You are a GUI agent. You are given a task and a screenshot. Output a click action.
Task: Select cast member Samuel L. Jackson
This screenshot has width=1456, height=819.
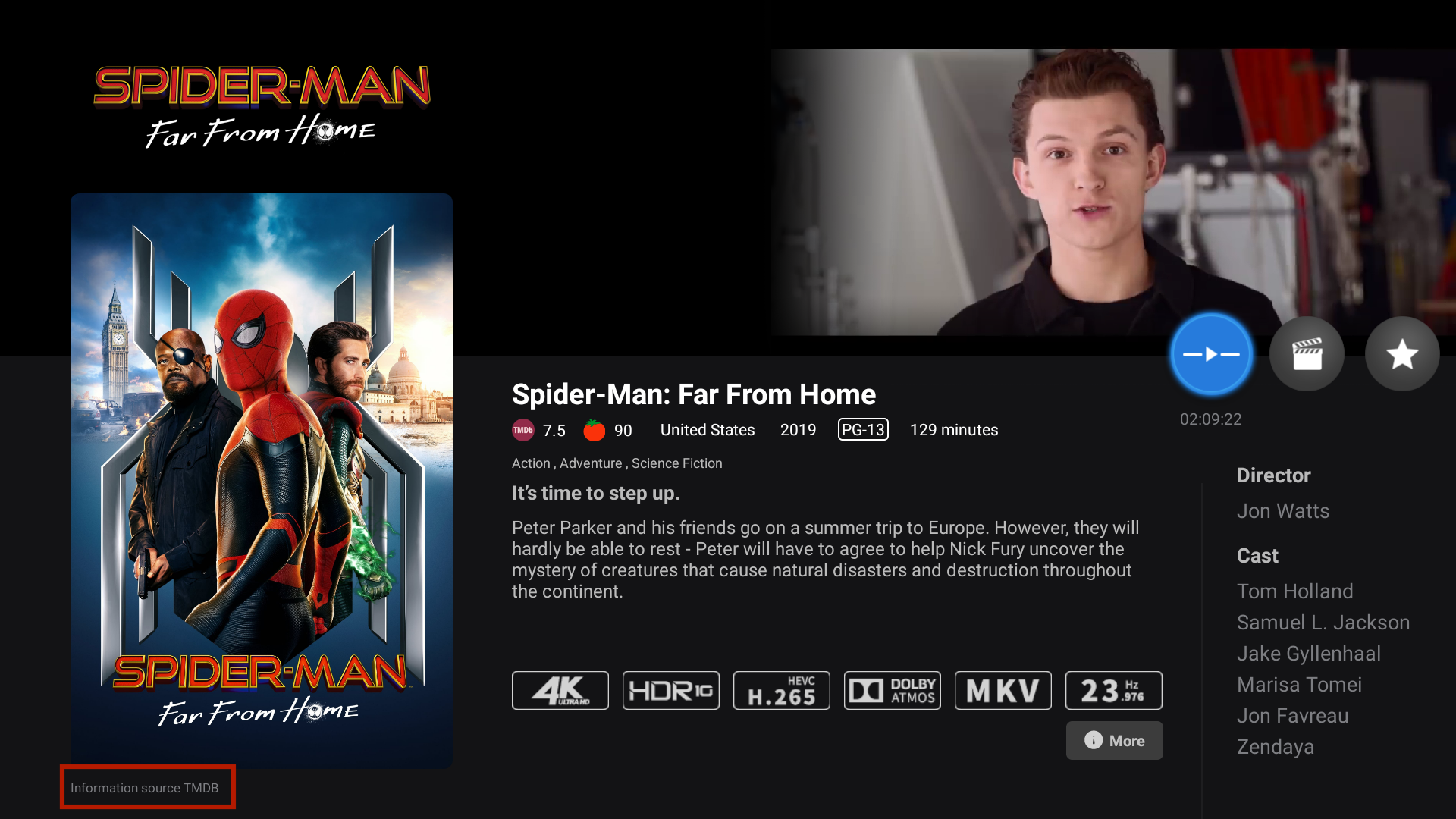(x=1323, y=623)
